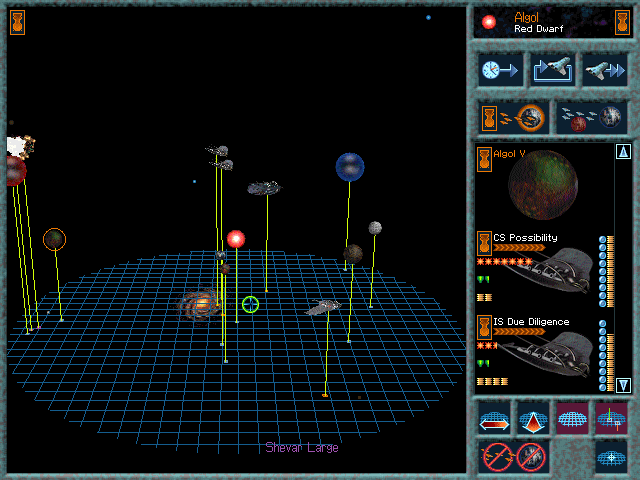Toggle the blue grid display

(x=572, y=418)
